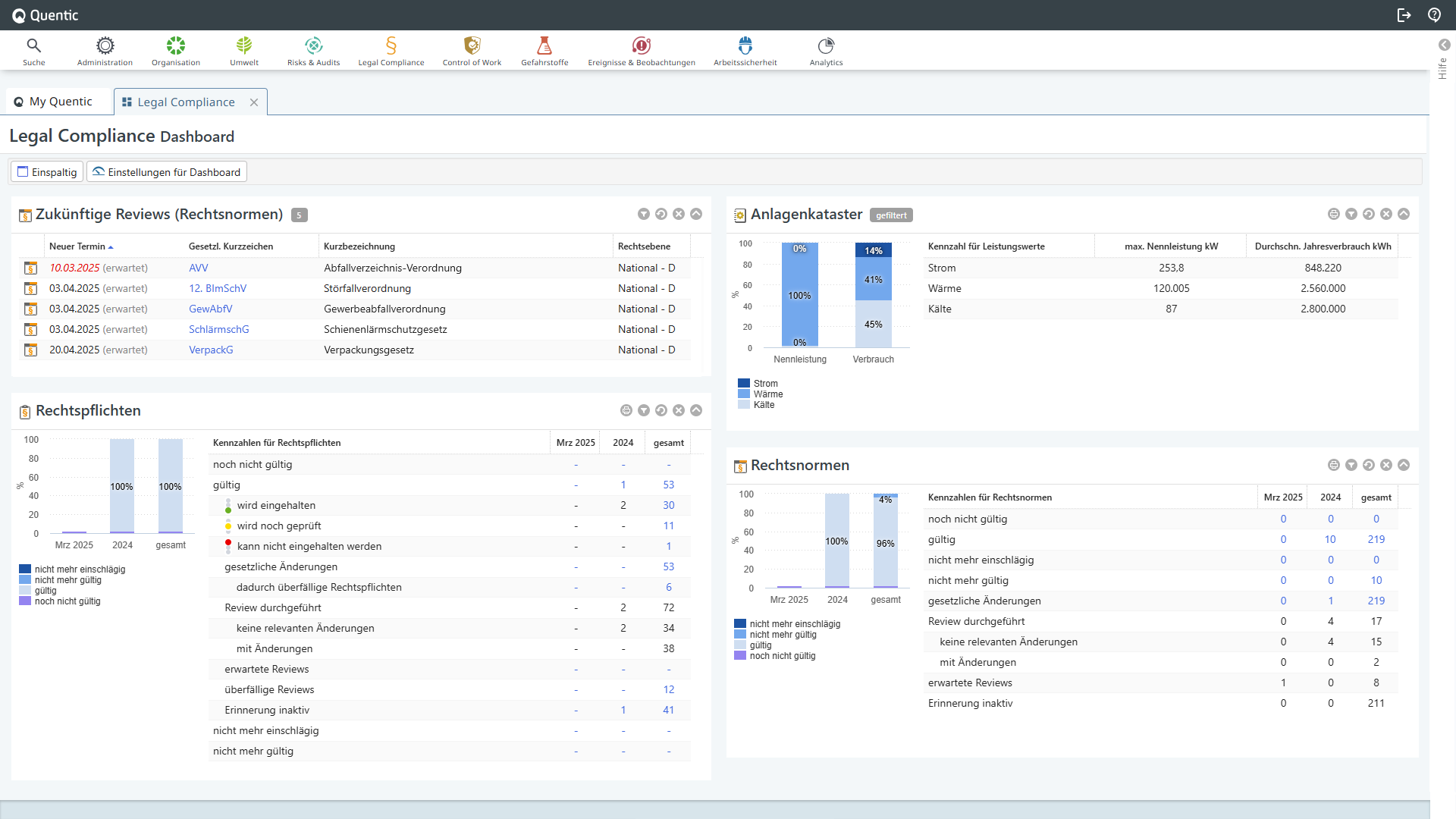Click gesamt value 30 for wird eingehalten
This screenshot has height=819, width=1456.
pos(669,505)
